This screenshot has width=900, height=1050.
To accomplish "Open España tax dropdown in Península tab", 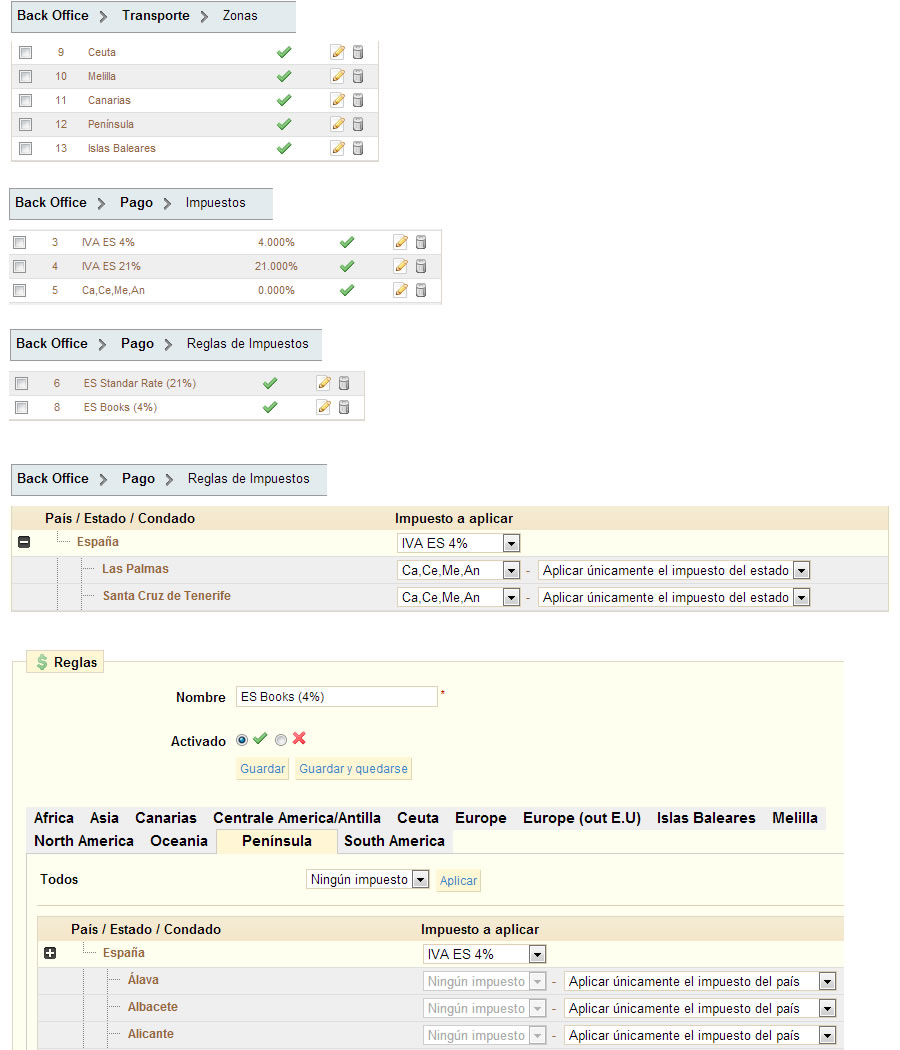I will pos(485,954).
